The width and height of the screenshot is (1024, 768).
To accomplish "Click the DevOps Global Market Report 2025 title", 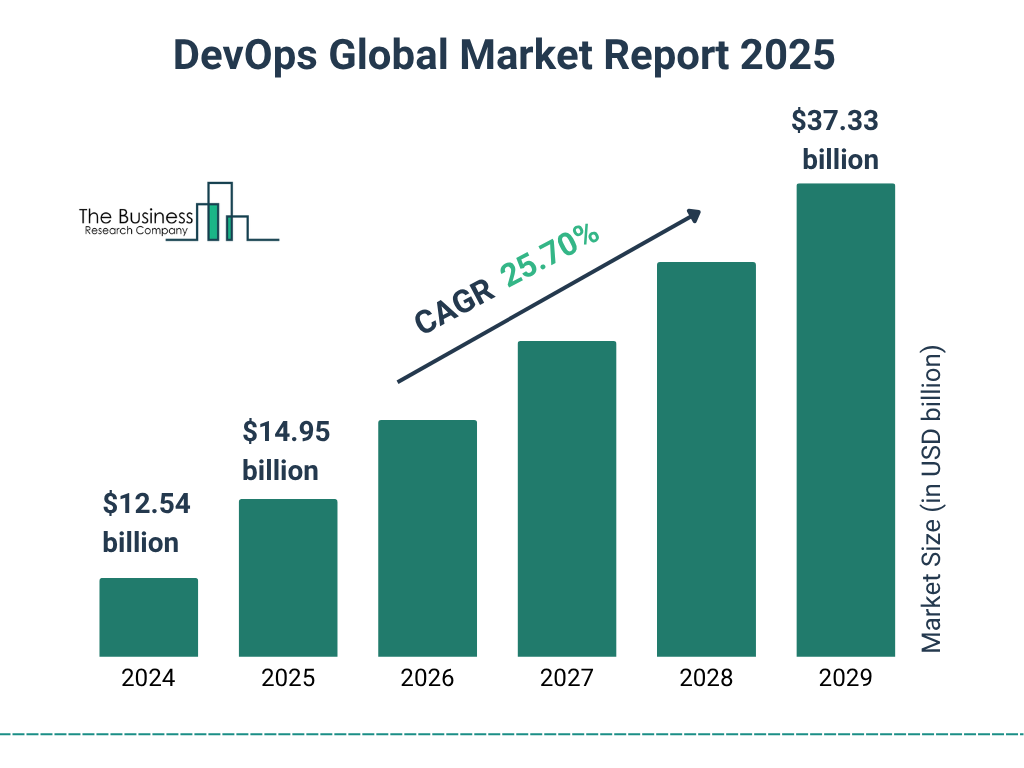I will point(503,56).
